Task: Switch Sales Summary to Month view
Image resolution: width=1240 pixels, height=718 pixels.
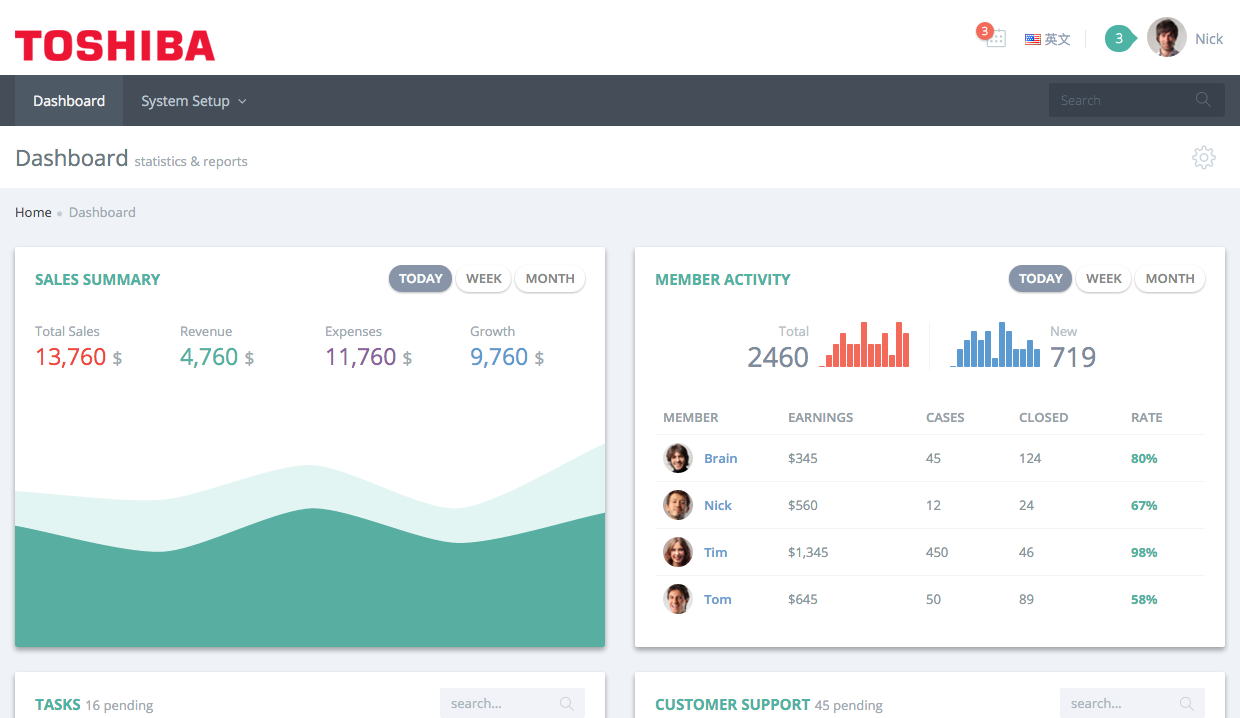Action: 550,279
